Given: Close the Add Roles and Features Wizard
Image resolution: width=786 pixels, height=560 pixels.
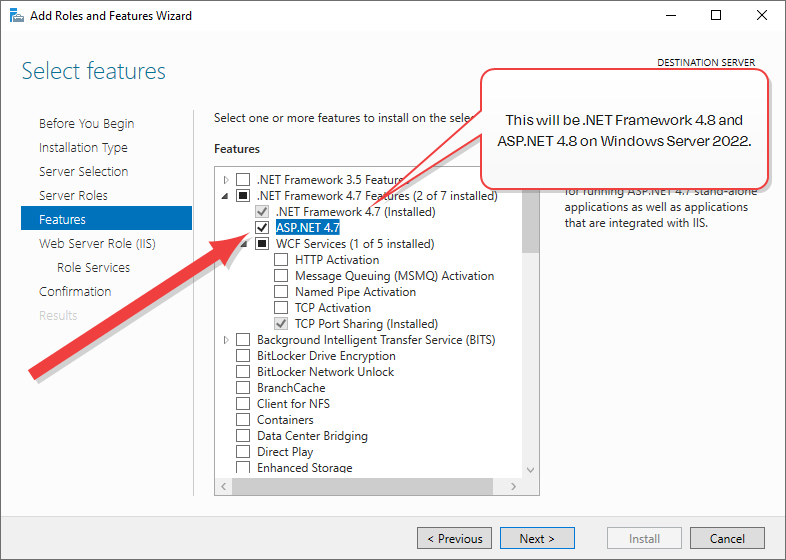Looking at the screenshot, I should (x=762, y=16).
